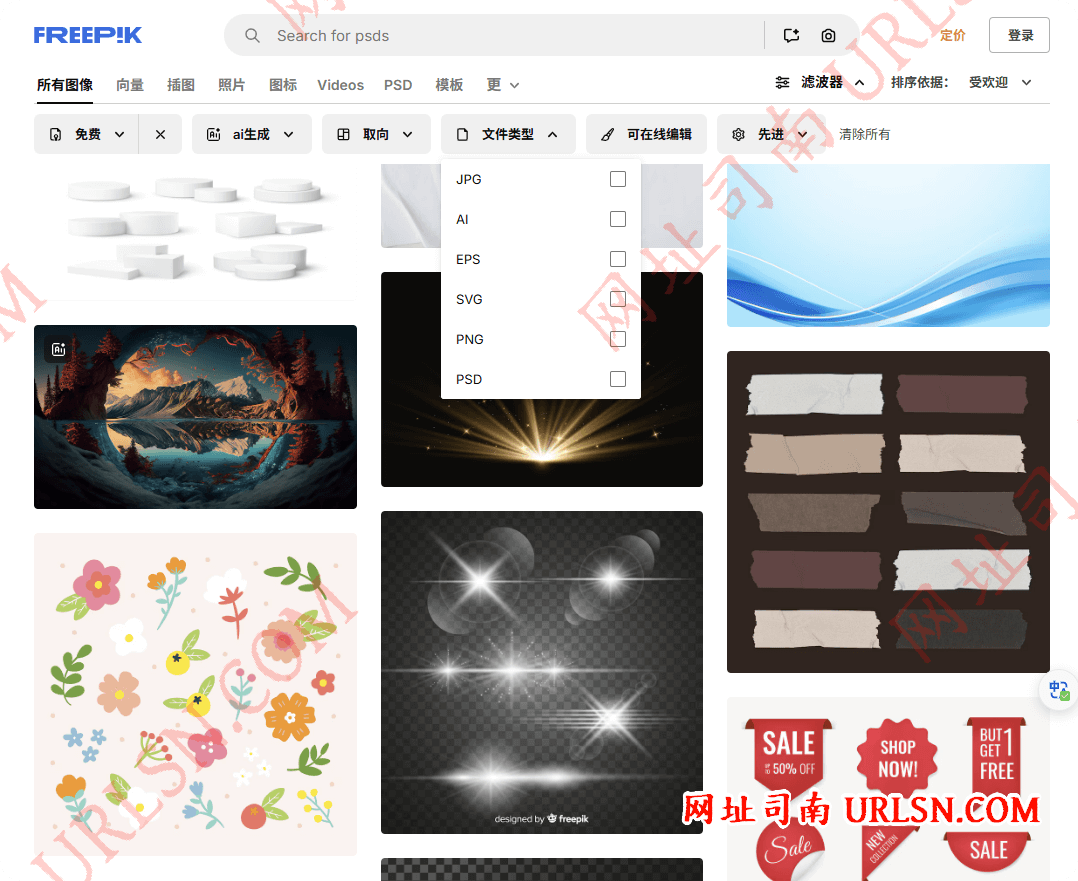This screenshot has width=1078, height=881.
Task: Expand the 取向 orientation dropdown
Action: pos(376,133)
